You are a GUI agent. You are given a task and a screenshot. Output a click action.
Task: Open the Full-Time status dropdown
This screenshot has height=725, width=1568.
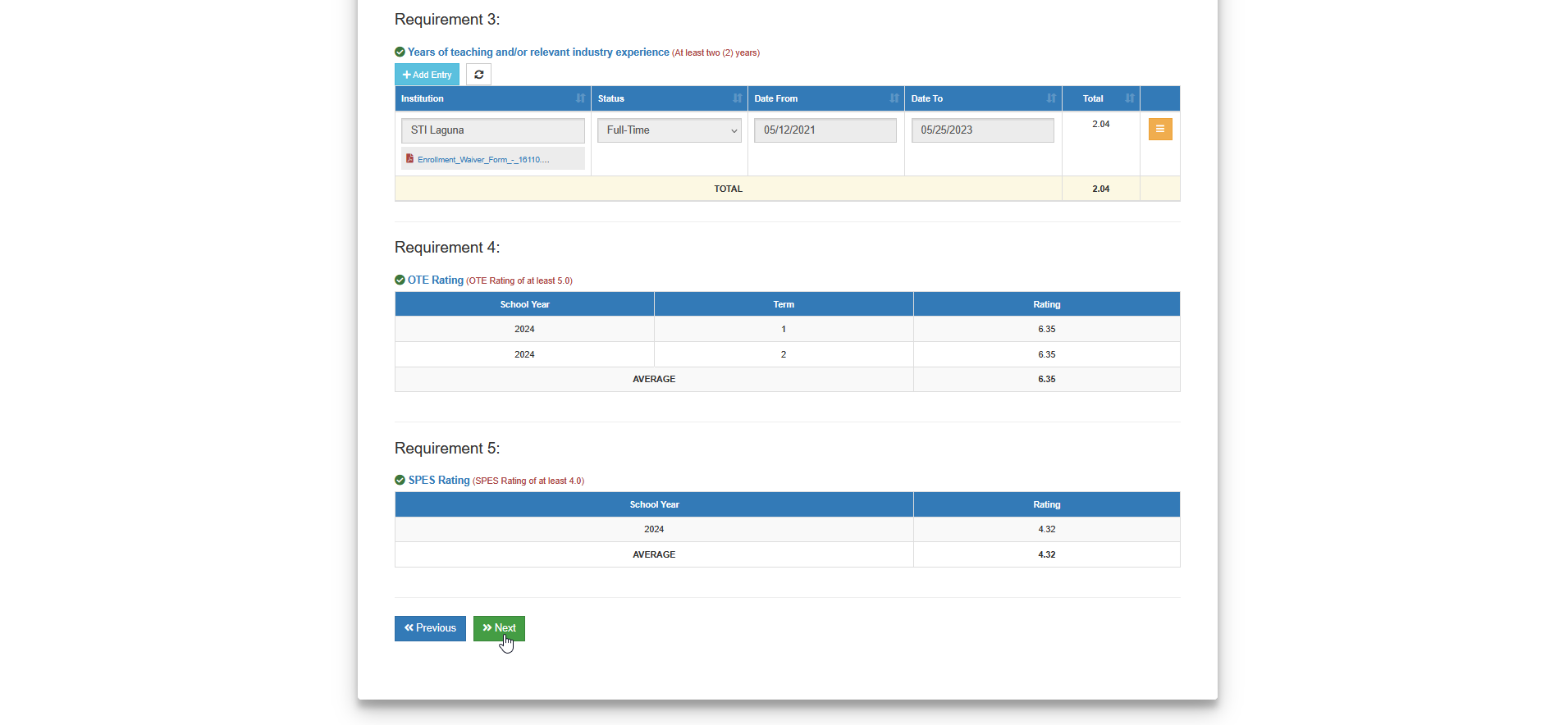[670, 130]
